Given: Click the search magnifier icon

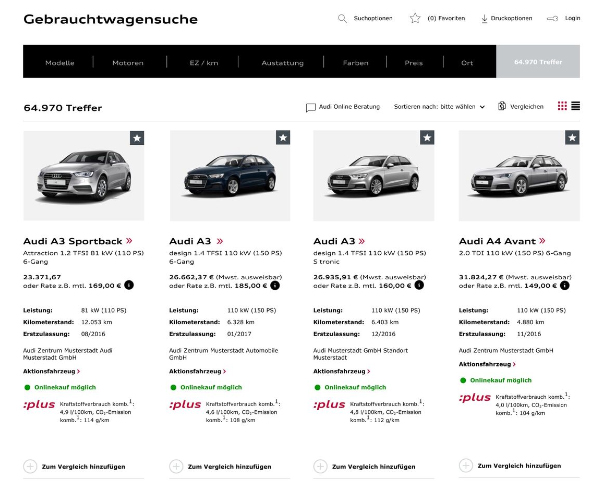Looking at the screenshot, I should pos(342,18).
